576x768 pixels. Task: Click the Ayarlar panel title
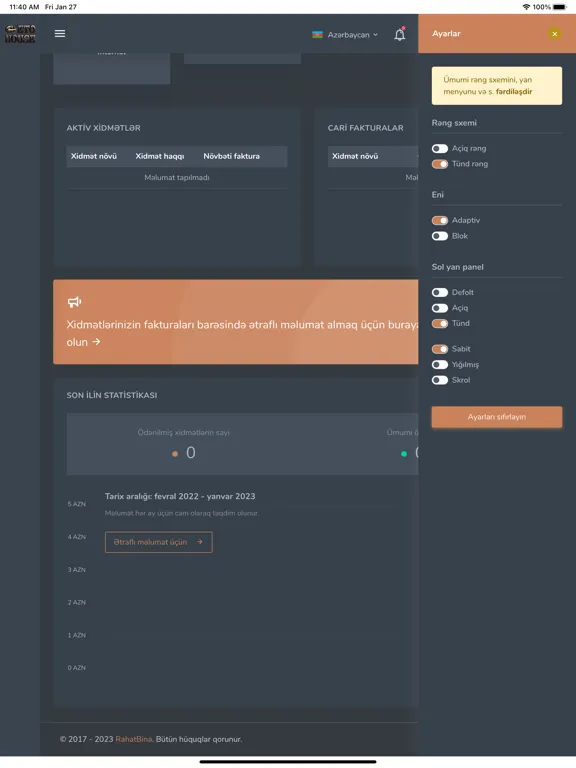[446, 34]
